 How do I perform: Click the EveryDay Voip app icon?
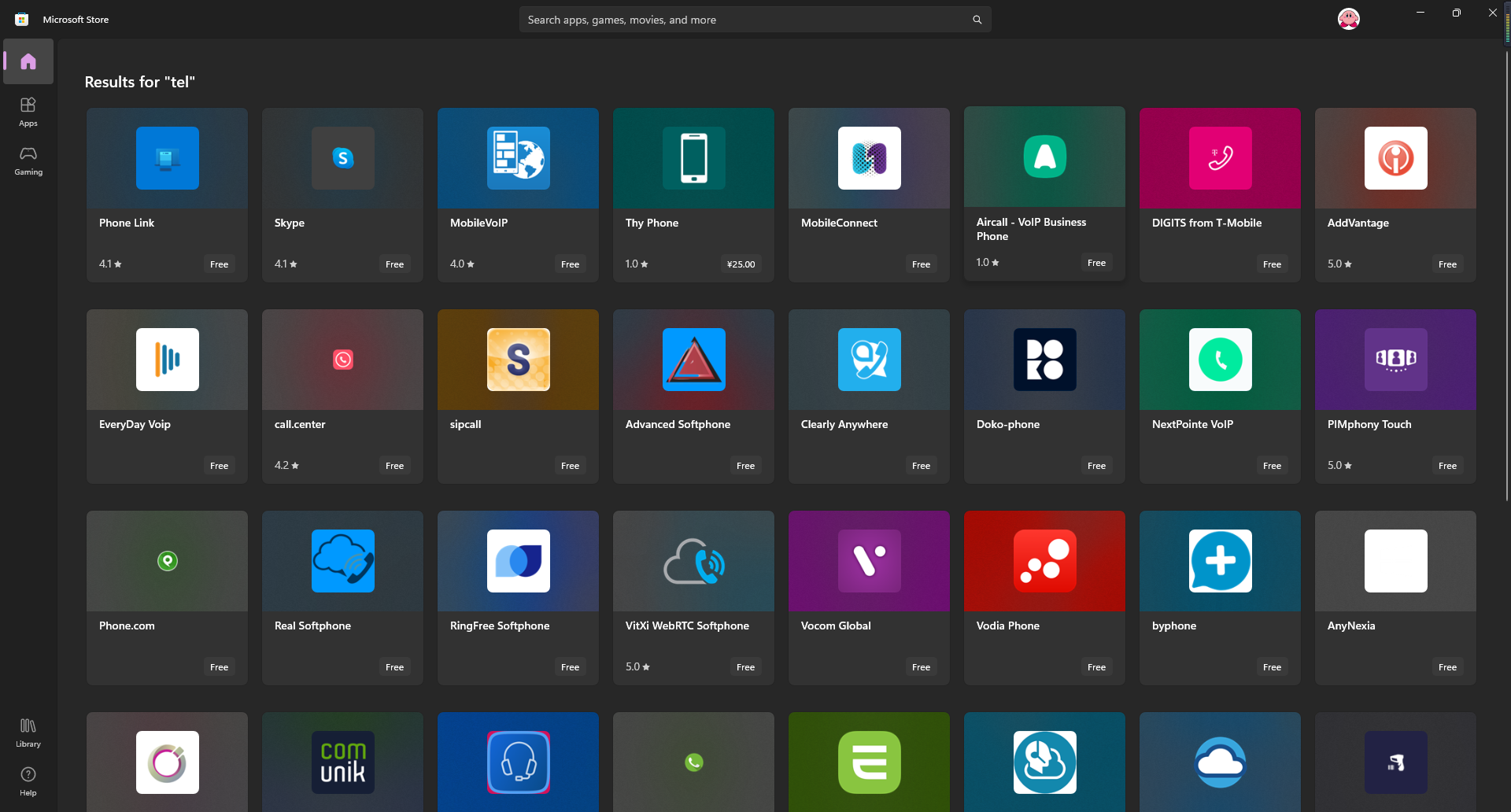coord(168,360)
